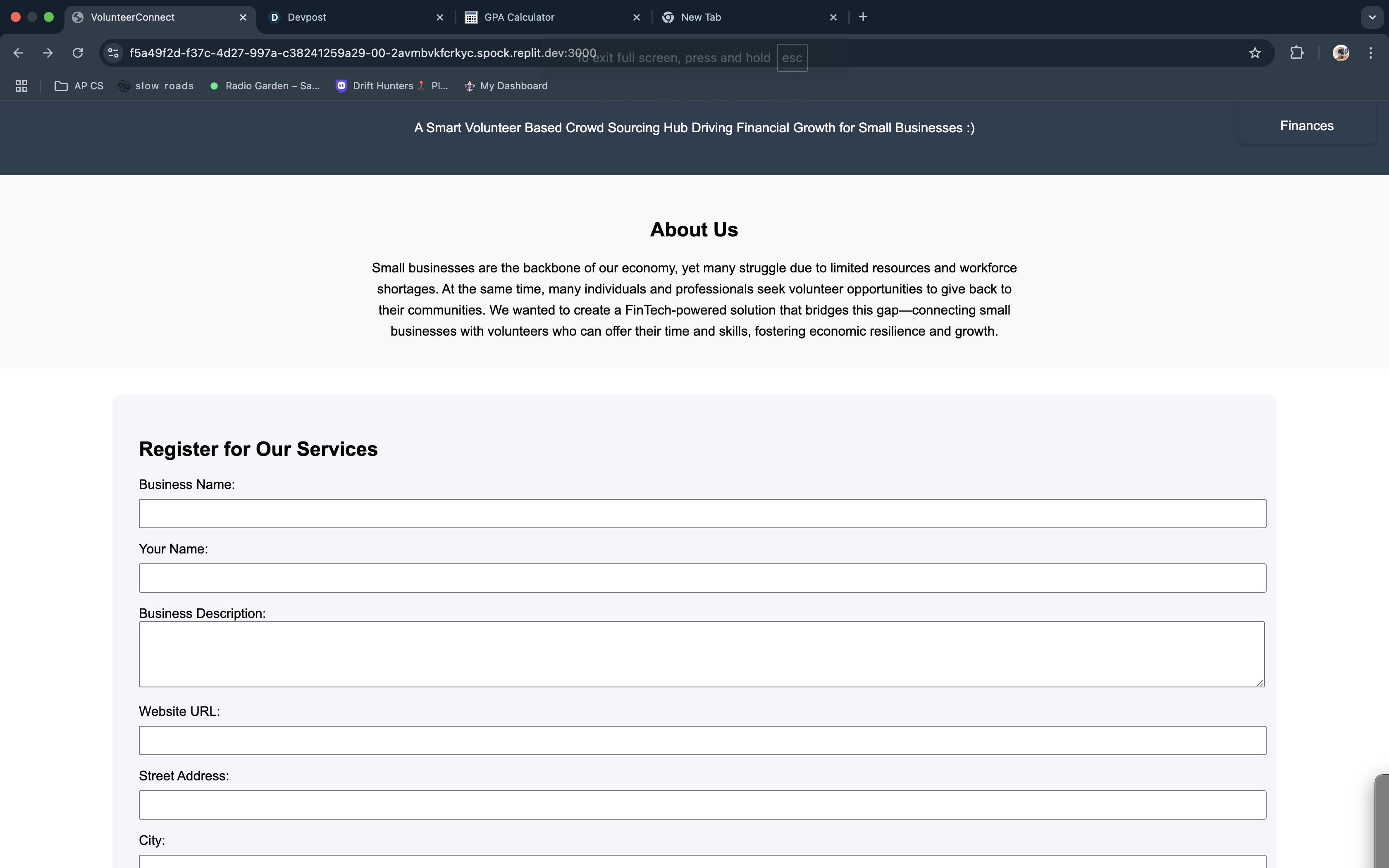Image resolution: width=1389 pixels, height=868 pixels.
Task: Open Chrome three-dot menu
Action: tap(1371, 53)
